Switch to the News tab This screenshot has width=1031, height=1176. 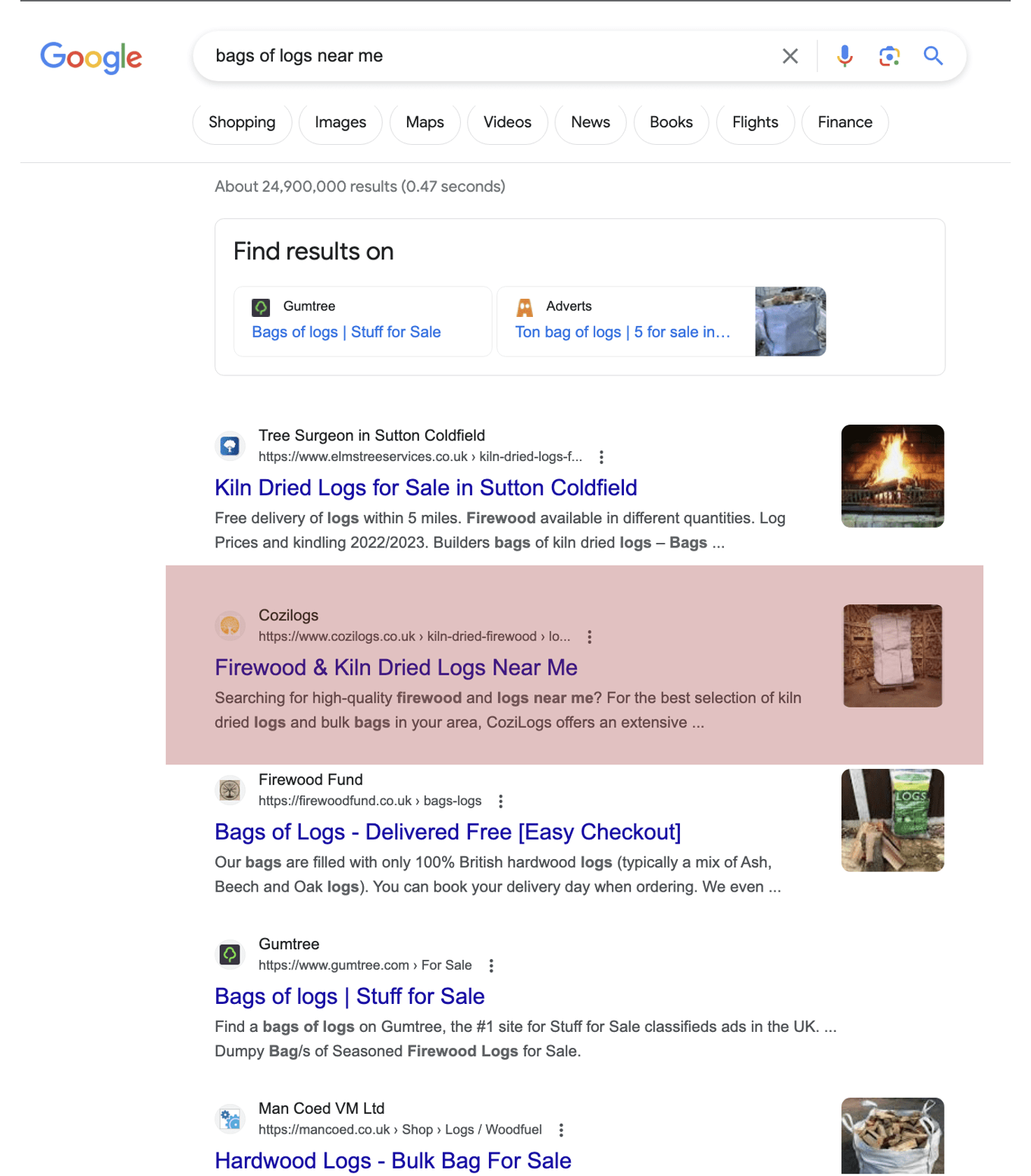[591, 123]
